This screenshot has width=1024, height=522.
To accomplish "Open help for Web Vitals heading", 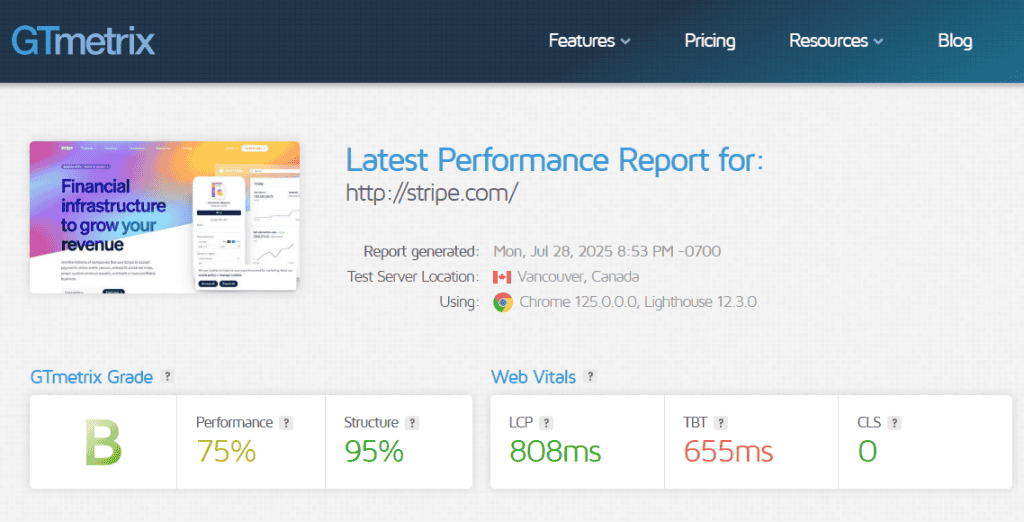I will pyautogui.click(x=590, y=377).
